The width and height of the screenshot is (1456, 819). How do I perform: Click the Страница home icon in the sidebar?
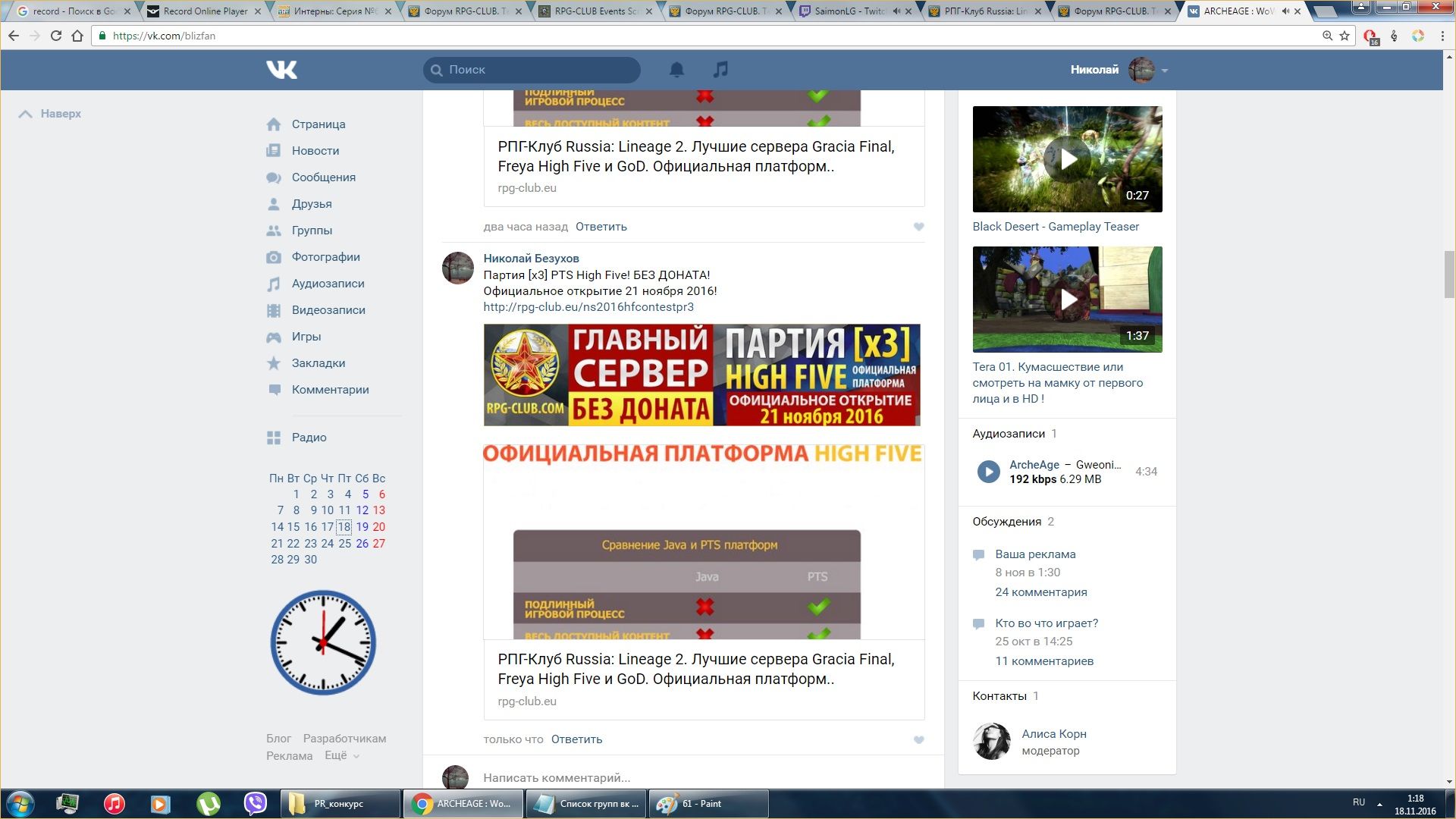click(x=274, y=124)
